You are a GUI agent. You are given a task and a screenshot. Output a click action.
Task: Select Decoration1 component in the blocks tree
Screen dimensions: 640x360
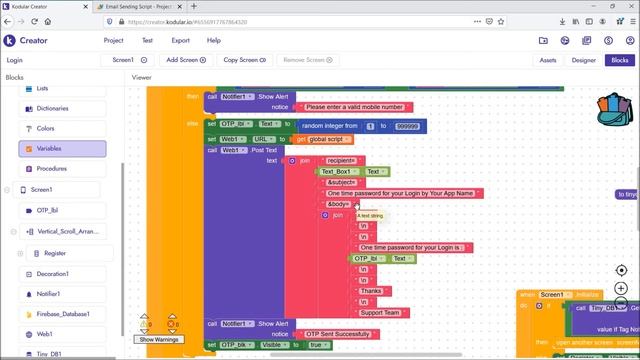(x=62, y=274)
